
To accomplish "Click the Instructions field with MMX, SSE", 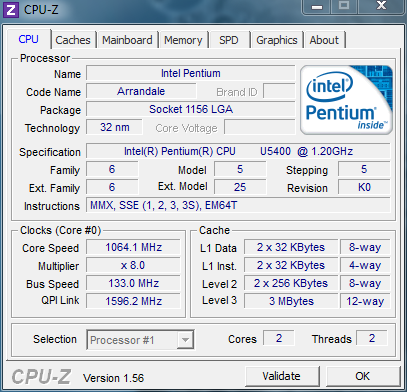I will pyautogui.click(x=238, y=205).
